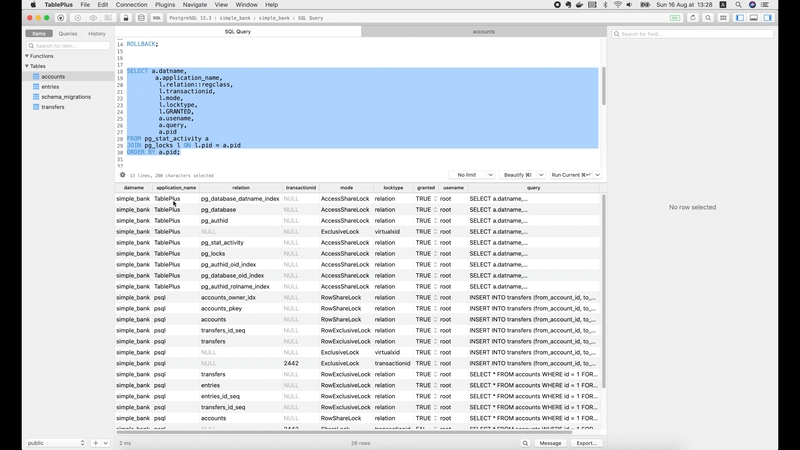
Task: Click the plus button in bottom bar
Action: point(96,442)
